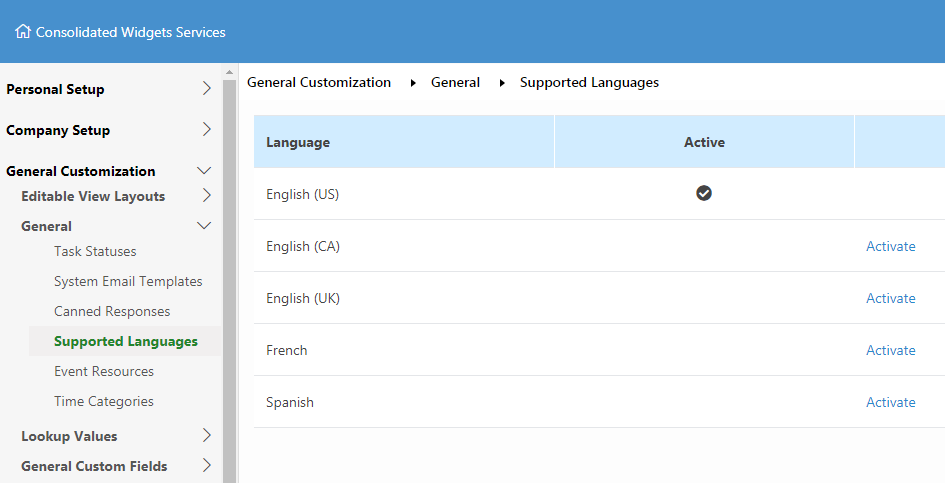Click General breadcrumb link
This screenshot has height=483, width=945.
455,83
